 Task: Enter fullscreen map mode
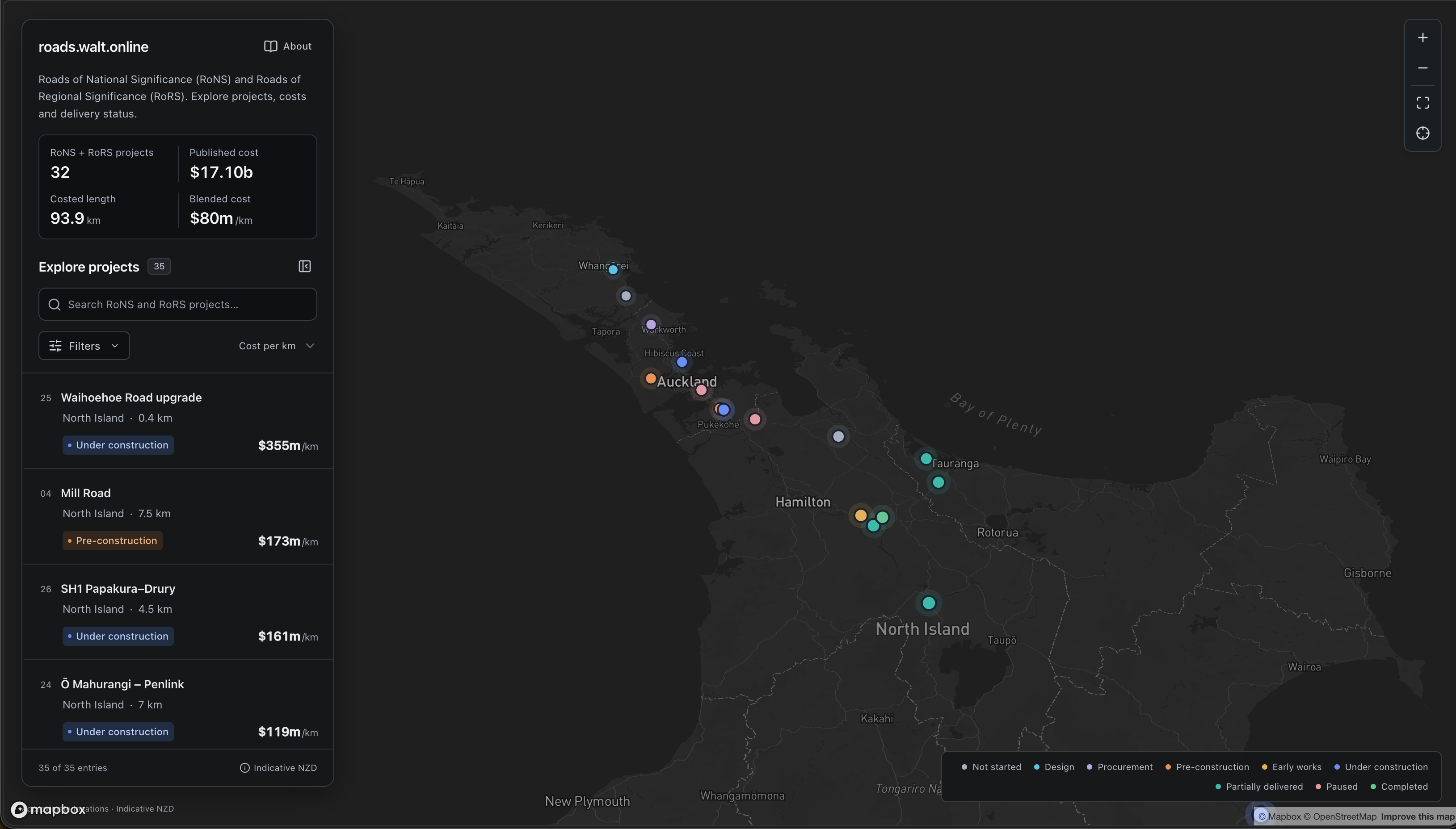(x=1422, y=102)
